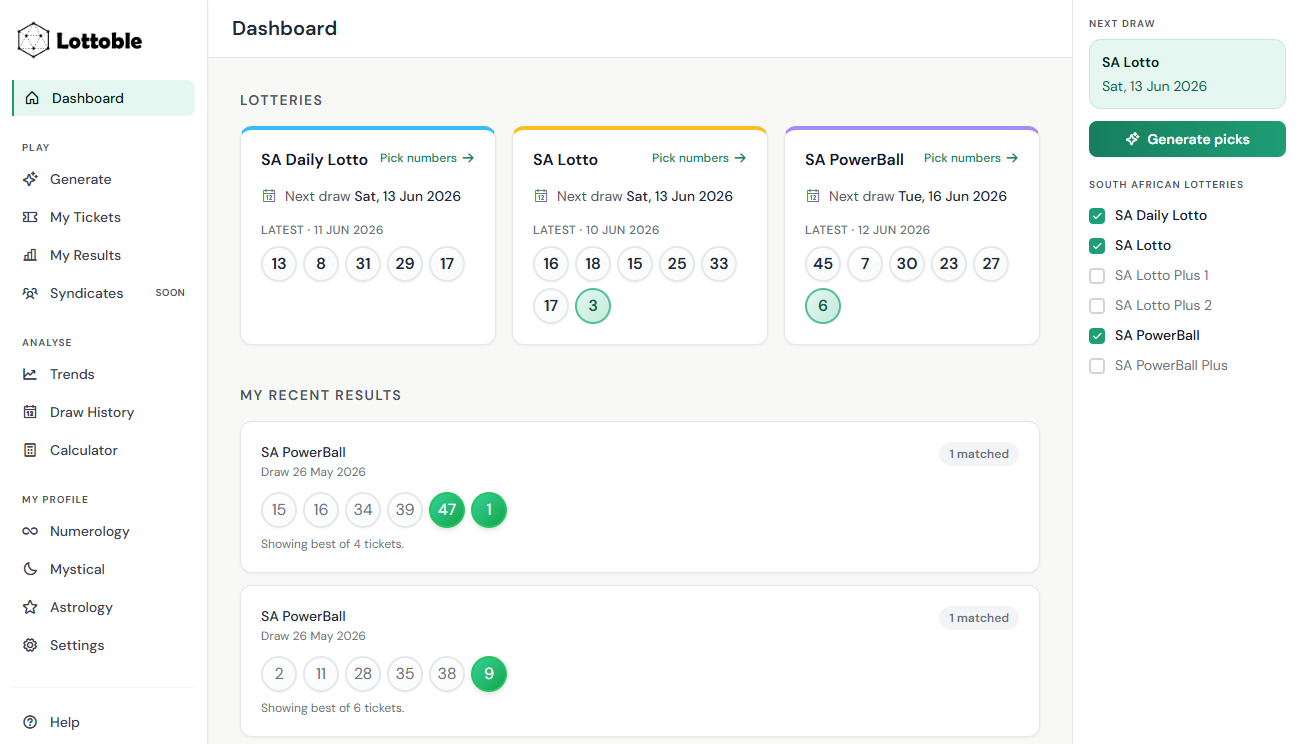The width and height of the screenshot is (1302, 744).
Task: Enable the SA Lotto Plus 2 checkbox
Action: [x=1097, y=305]
